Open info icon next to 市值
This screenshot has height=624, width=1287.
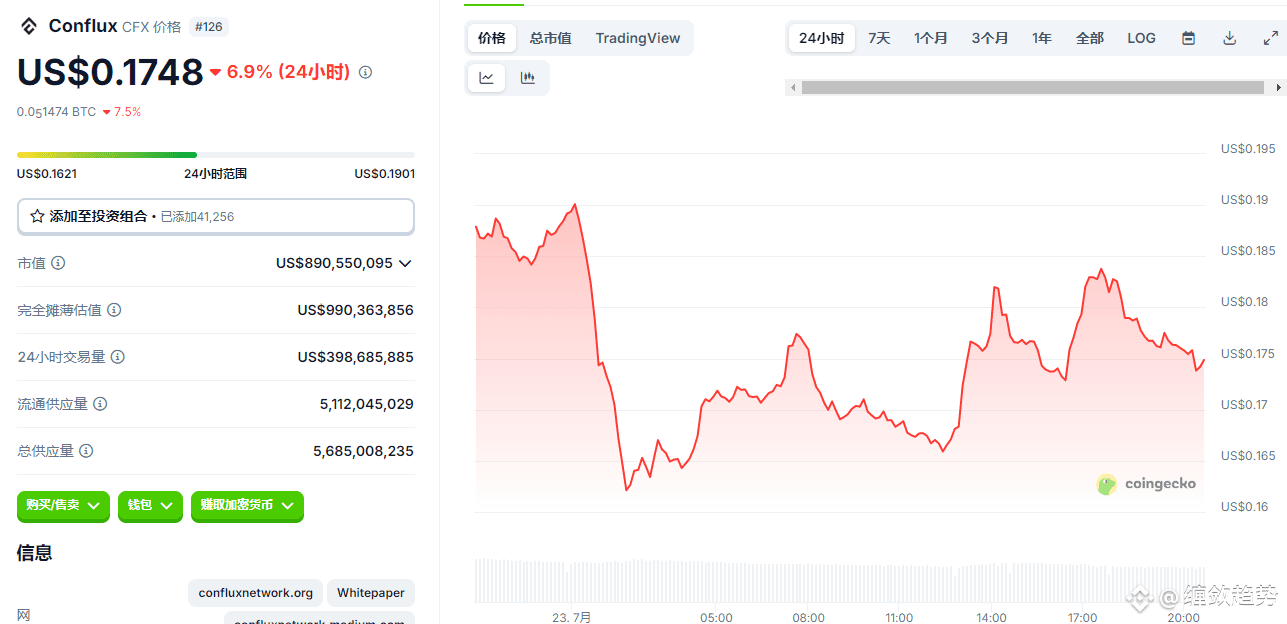click(x=58, y=263)
